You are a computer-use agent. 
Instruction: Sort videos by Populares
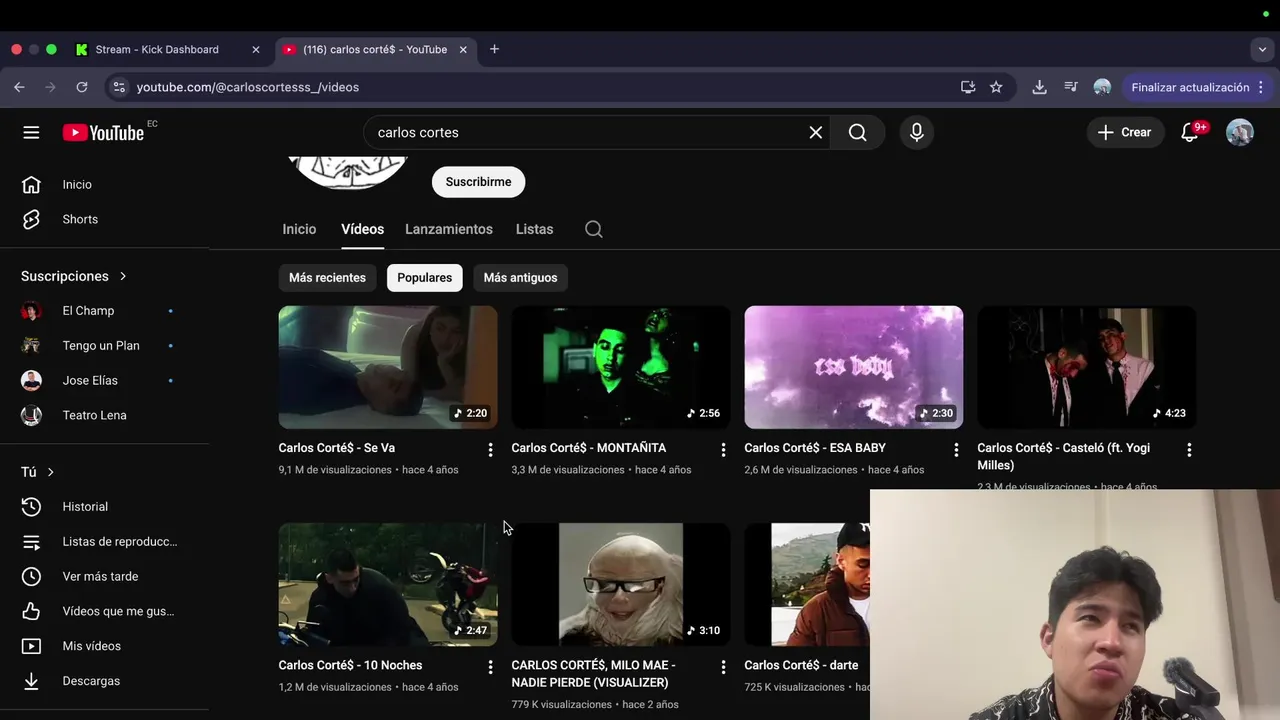[x=425, y=277]
